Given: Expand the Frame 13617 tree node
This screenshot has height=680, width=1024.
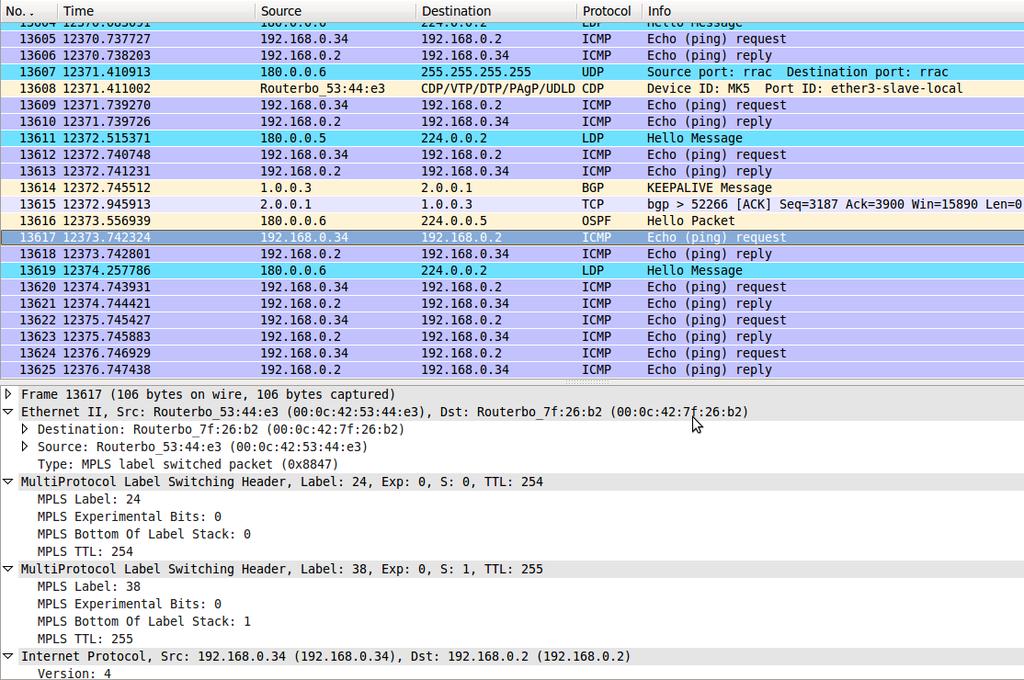Looking at the screenshot, I should coord(8,394).
